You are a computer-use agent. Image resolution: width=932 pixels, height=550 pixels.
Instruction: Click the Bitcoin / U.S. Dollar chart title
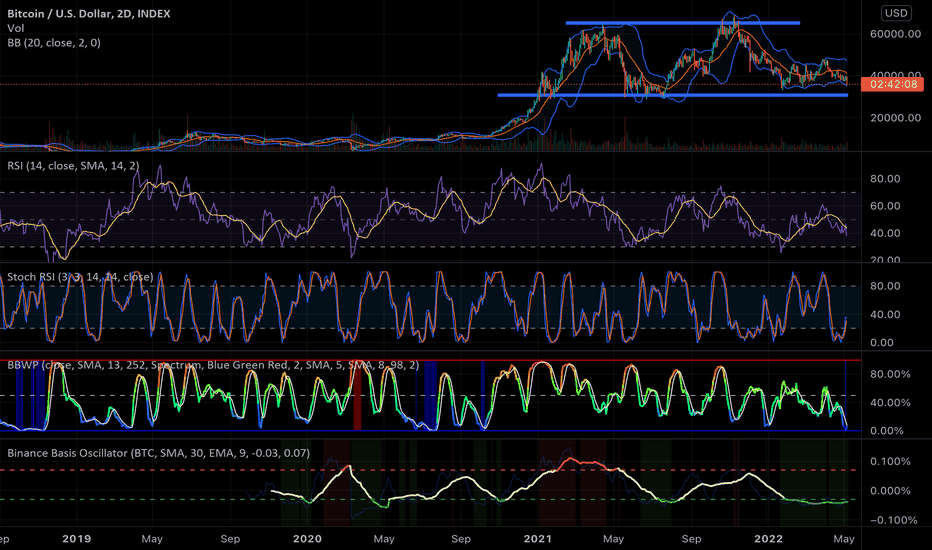tap(89, 14)
